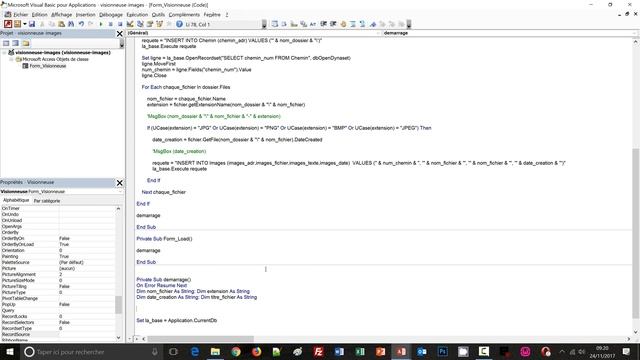Click the Paste clipboard icon

point(61,24)
